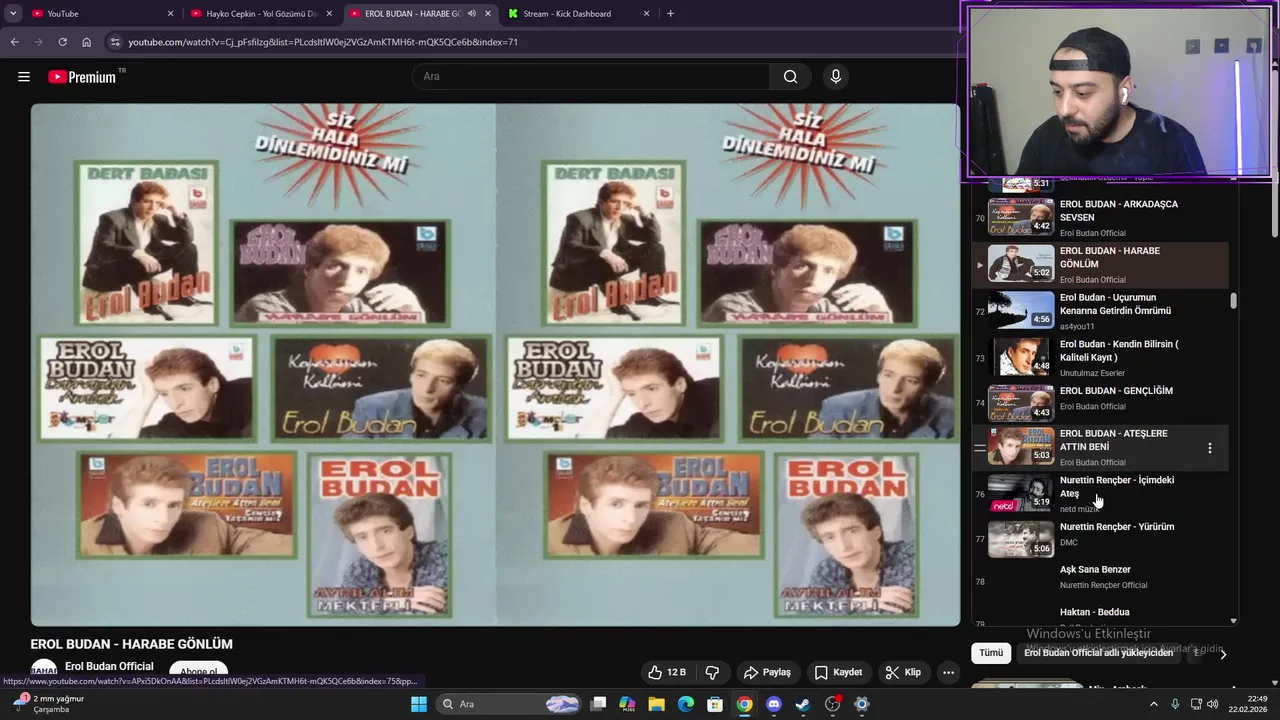The width and height of the screenshot is (1280, 720).
Task: Click the Windows taskbar search box
Action: click(510, 704)
